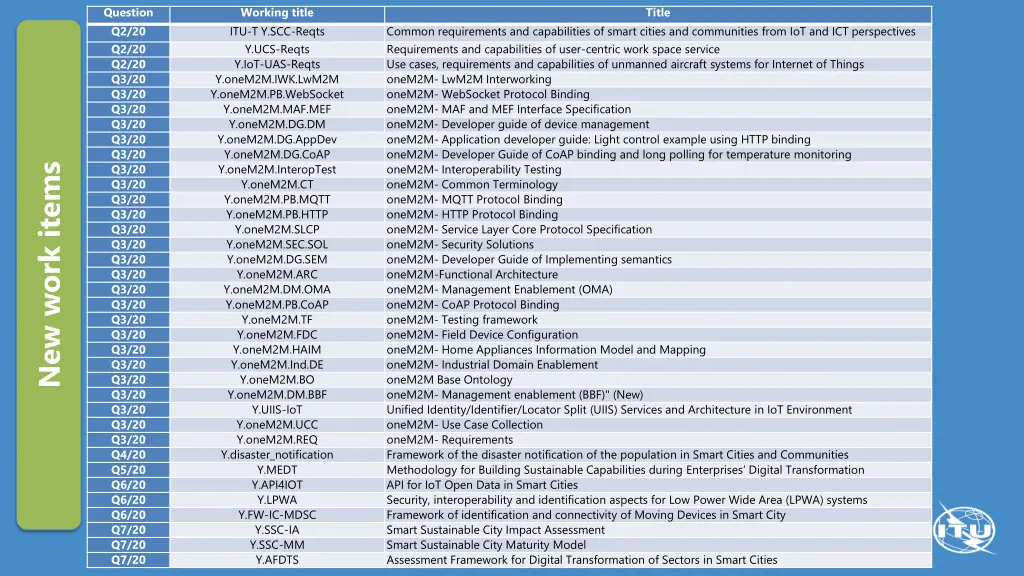Click the "Question" column header

click(x=128, y=13)
